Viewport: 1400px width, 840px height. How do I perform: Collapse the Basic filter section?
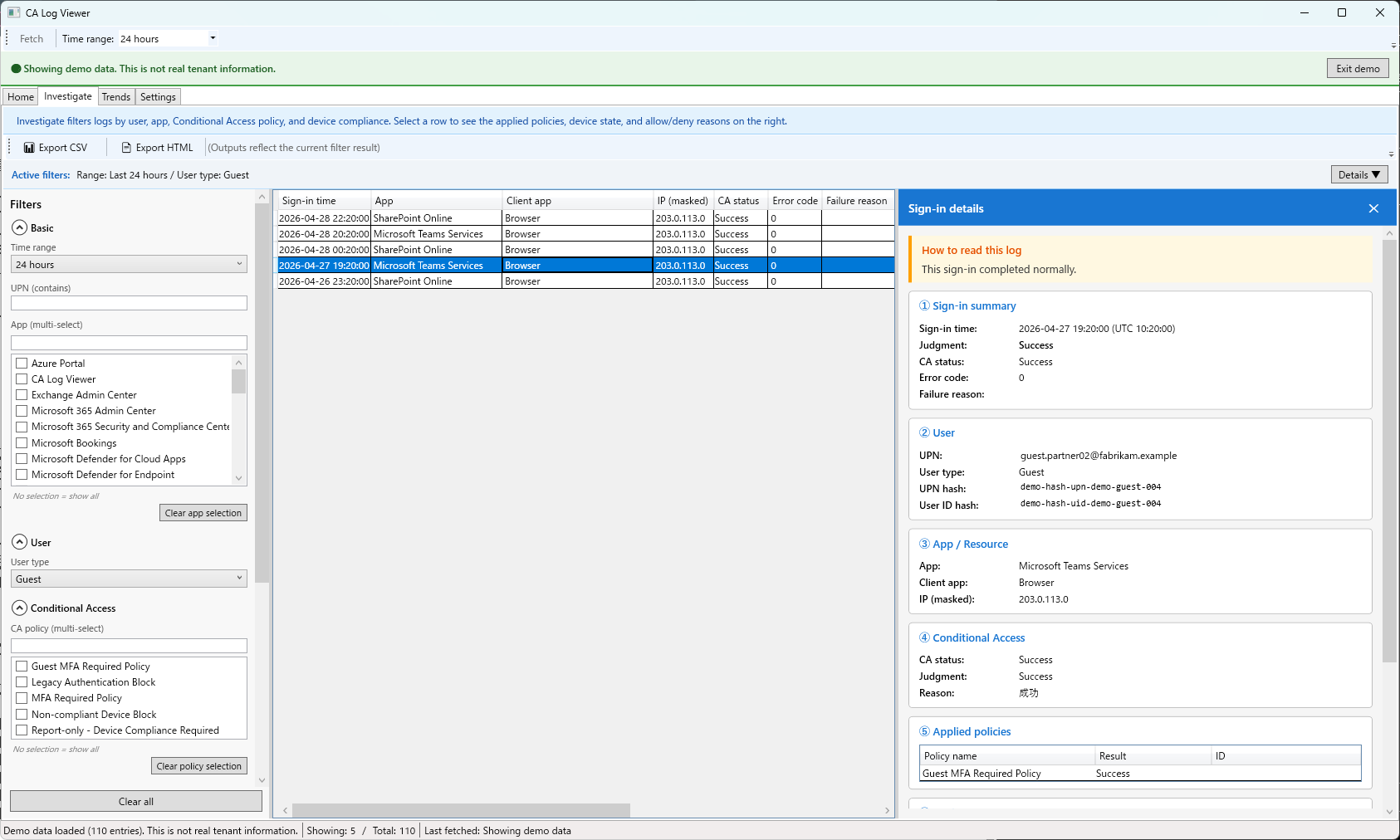coord(19,227)
